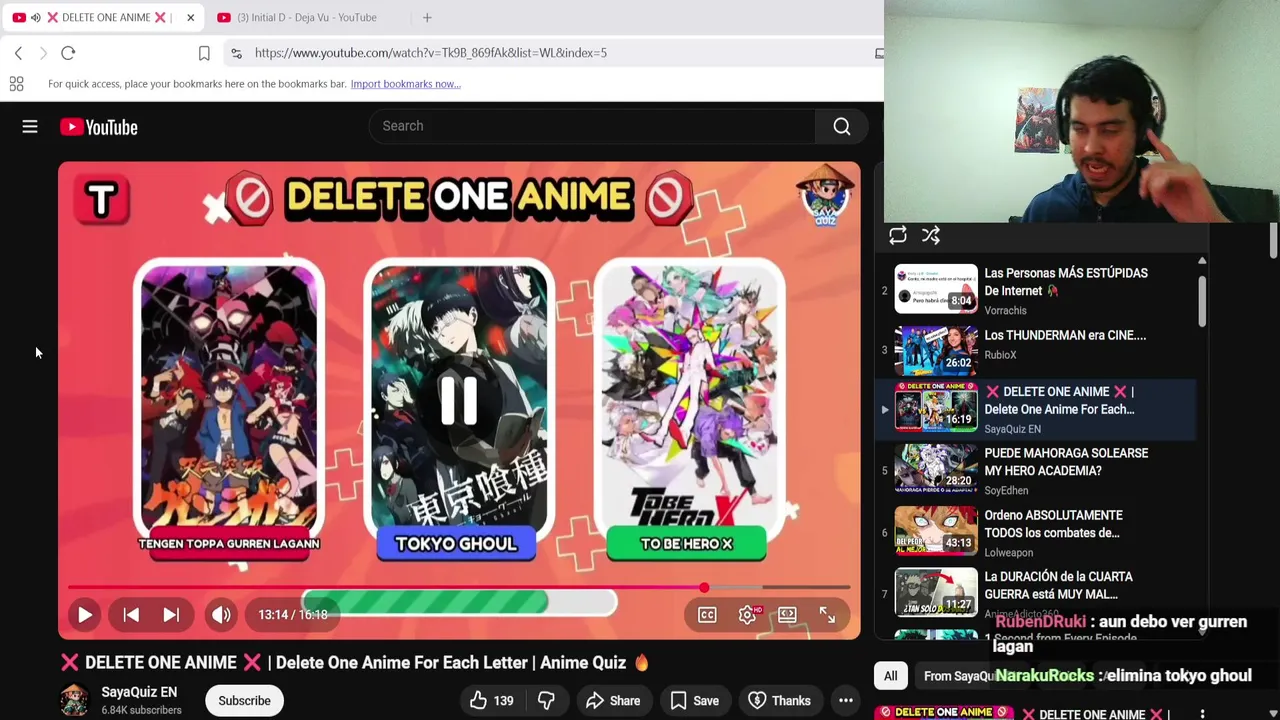Open the YouTube hamburger guide menu
This screenshot has width=1280, height=720.
pos(30,127)
